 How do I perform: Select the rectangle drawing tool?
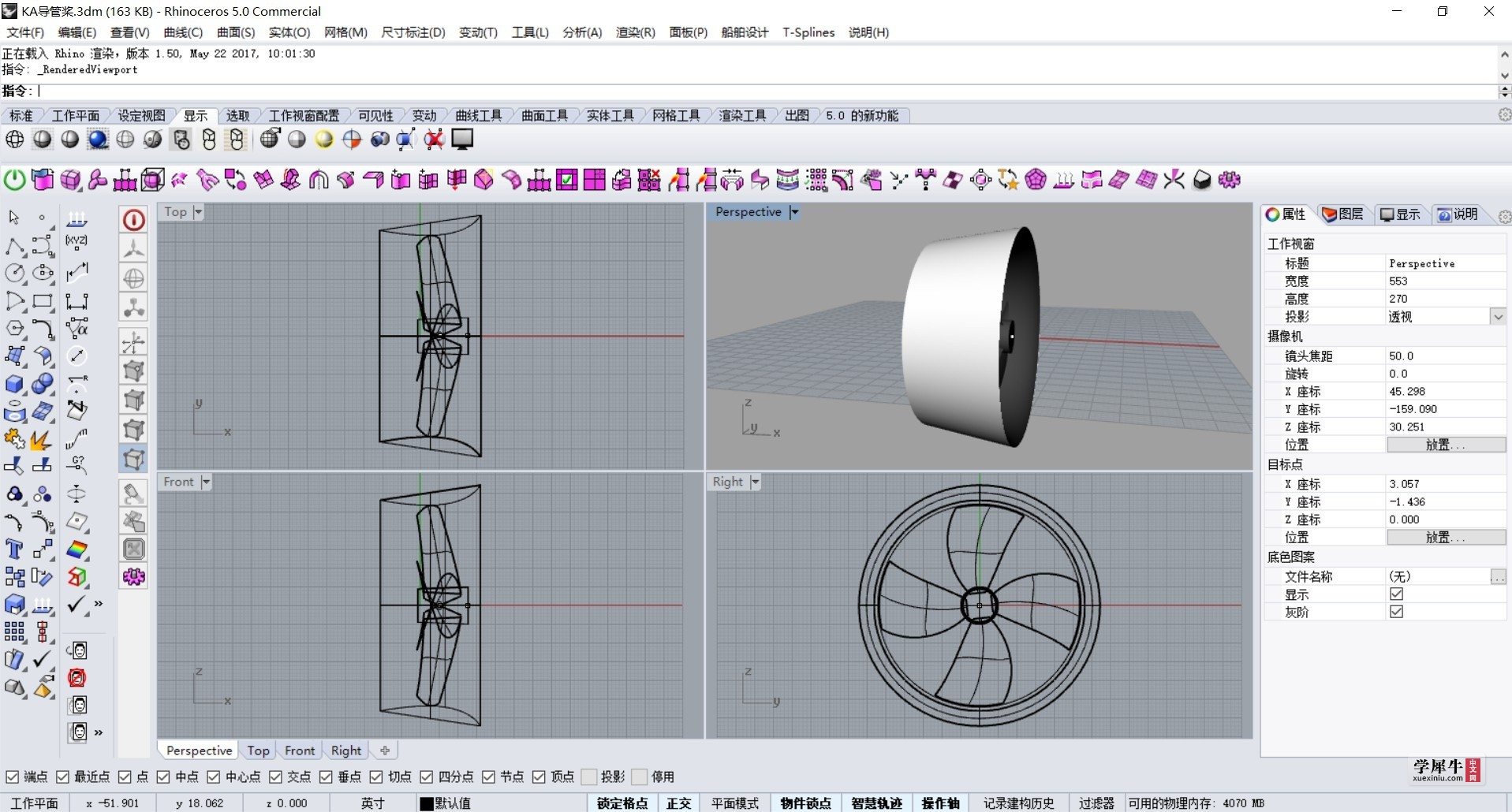pyautogui.click(x=43, y=301)
